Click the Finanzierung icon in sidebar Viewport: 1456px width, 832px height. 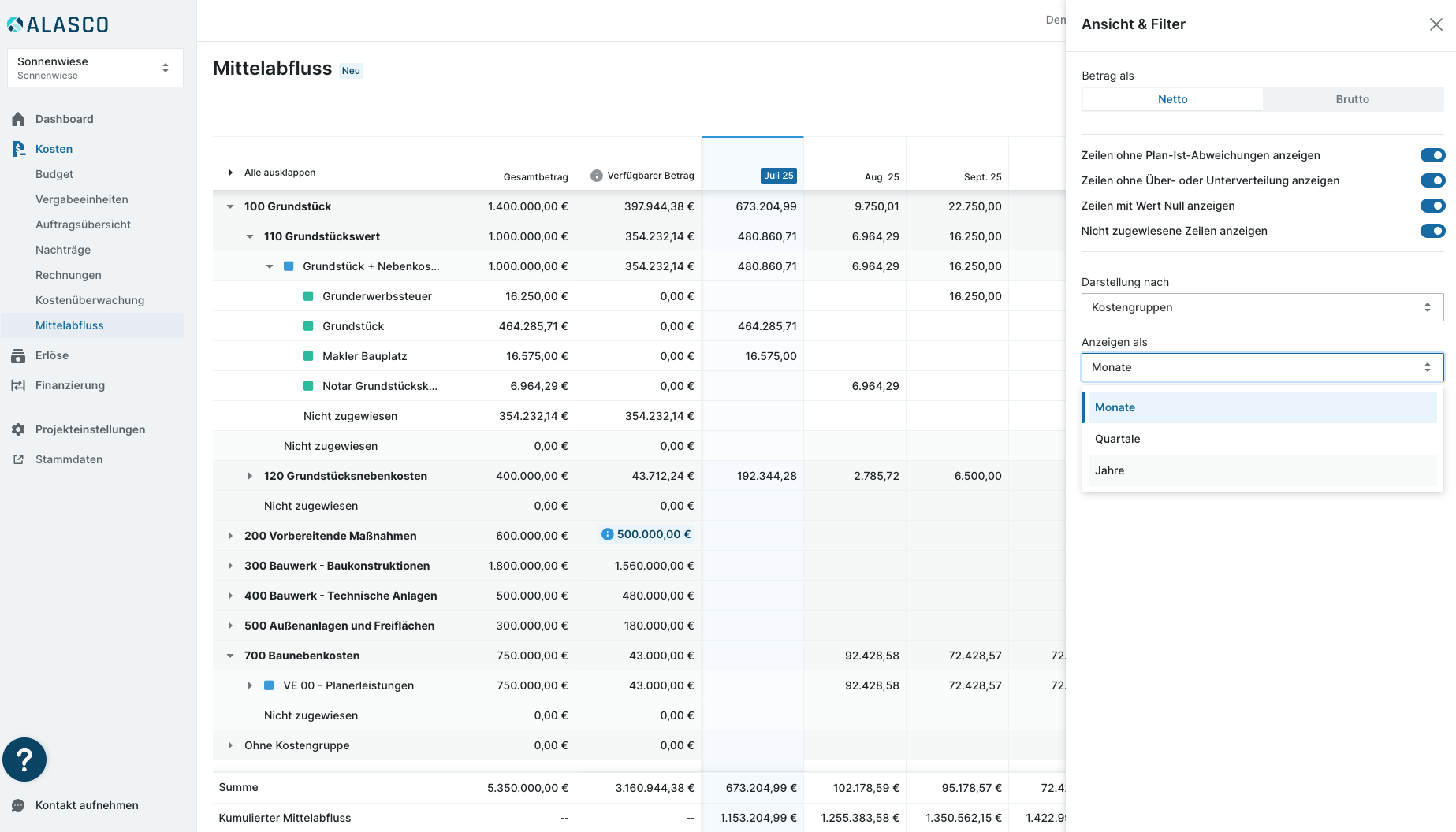click(x=18, y=385)
